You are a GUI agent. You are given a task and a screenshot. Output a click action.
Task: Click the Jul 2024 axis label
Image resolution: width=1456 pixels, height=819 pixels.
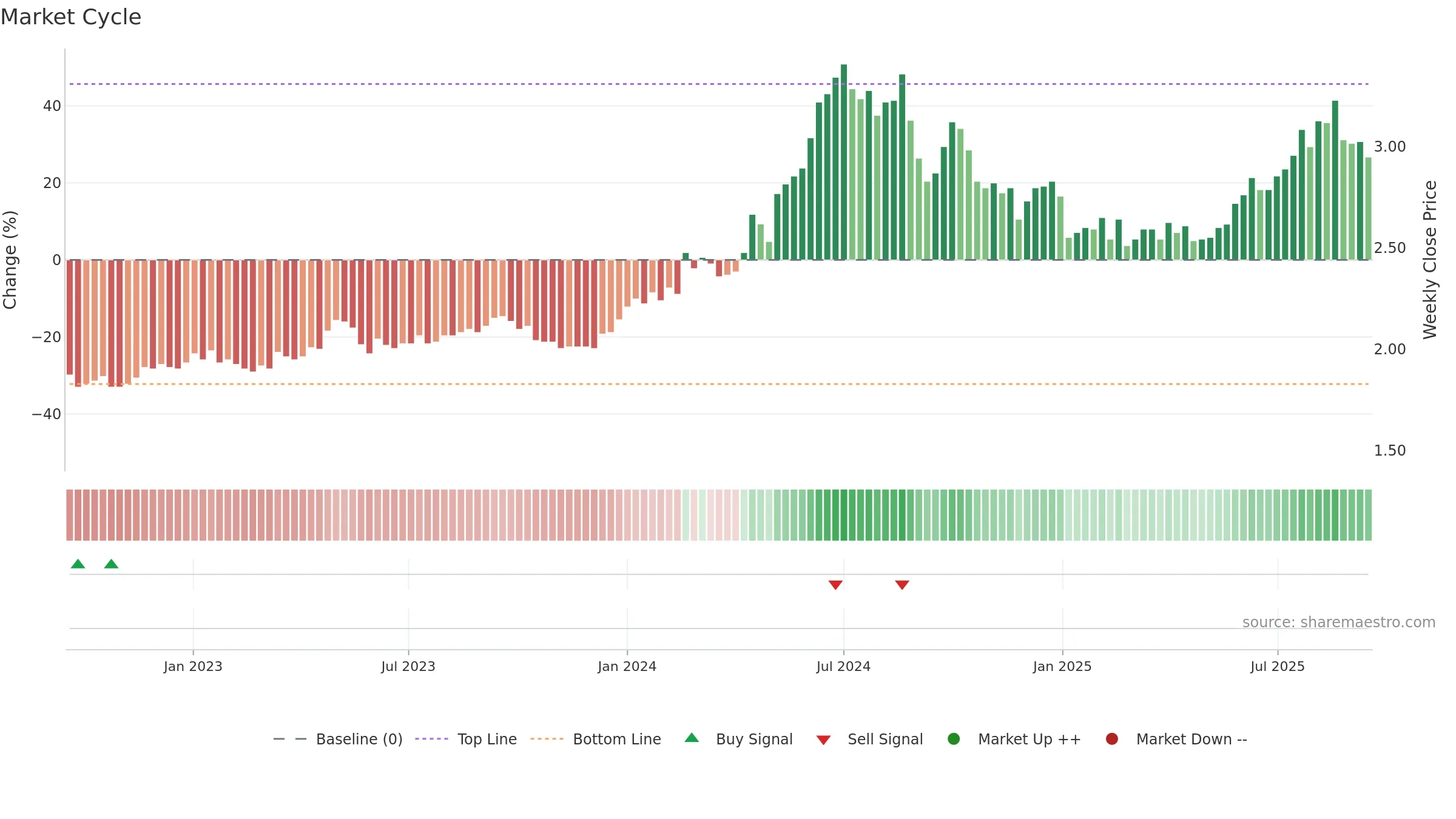click(843, 667)
